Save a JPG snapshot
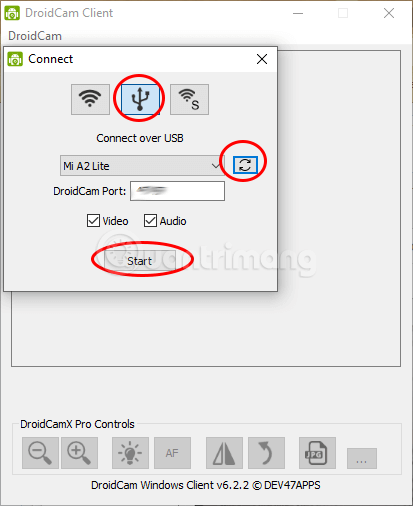Viewport: 413px width, 506px height. [317, 453]
